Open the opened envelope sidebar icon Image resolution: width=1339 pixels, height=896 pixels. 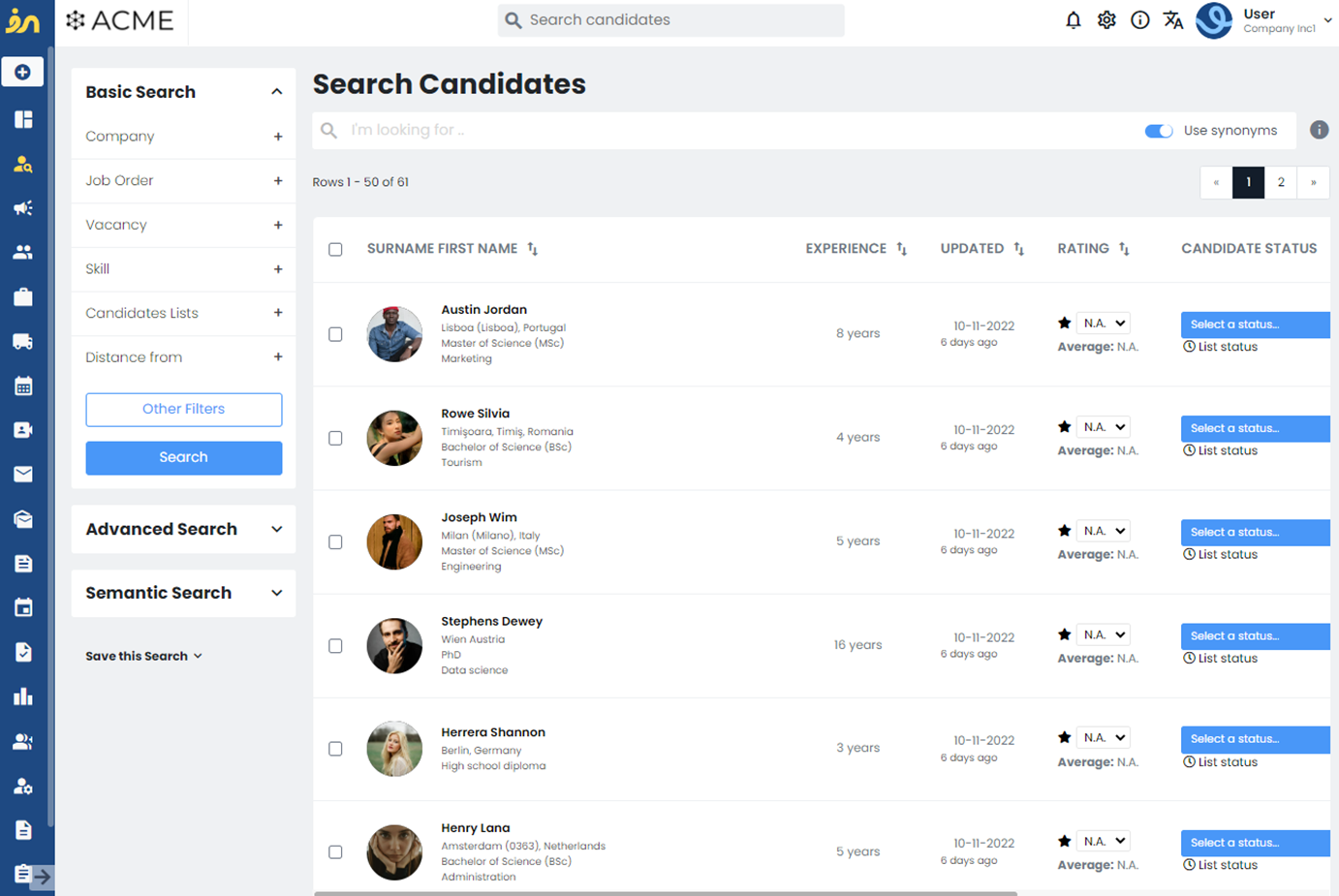click(23, 519)
